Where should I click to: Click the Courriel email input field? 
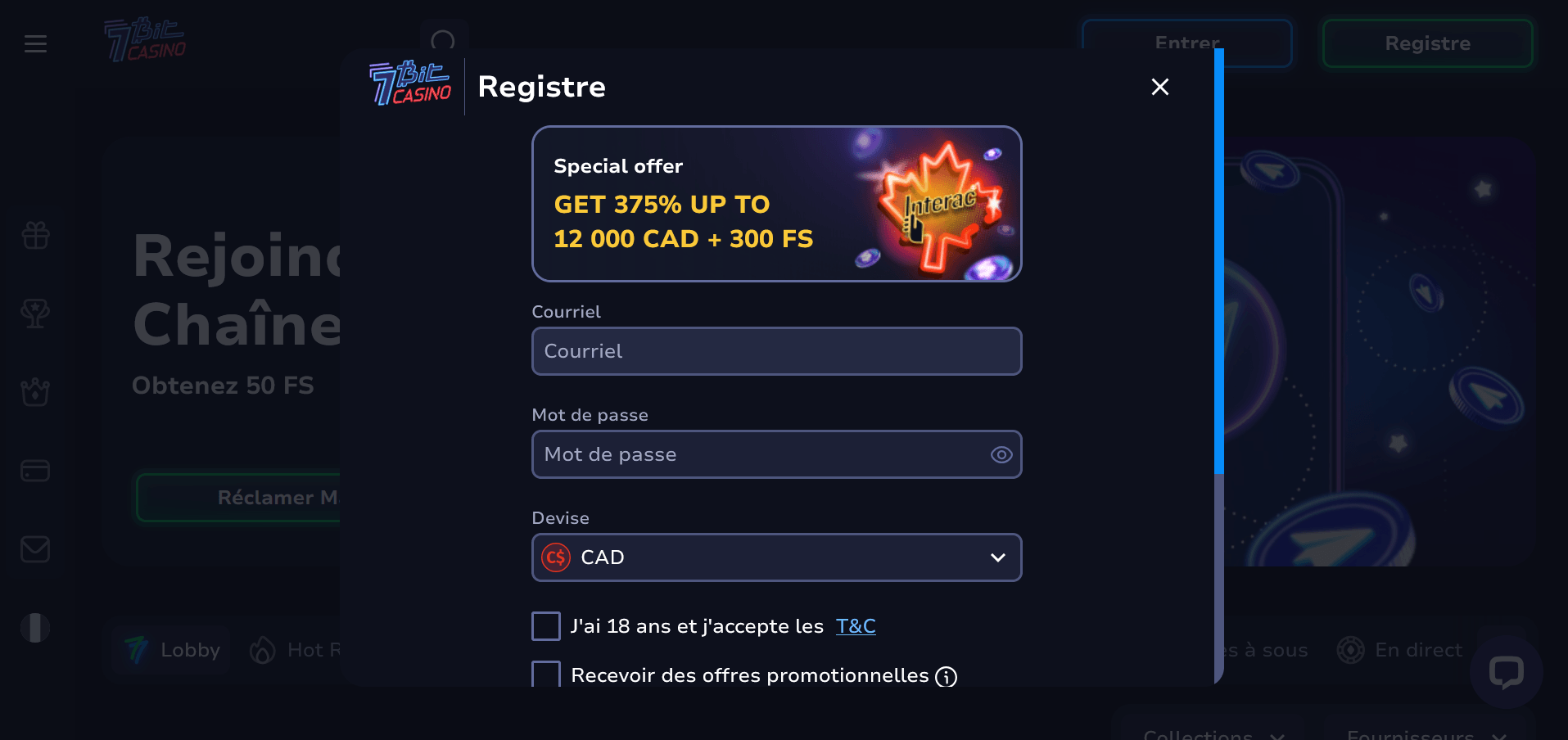(776, 351)
